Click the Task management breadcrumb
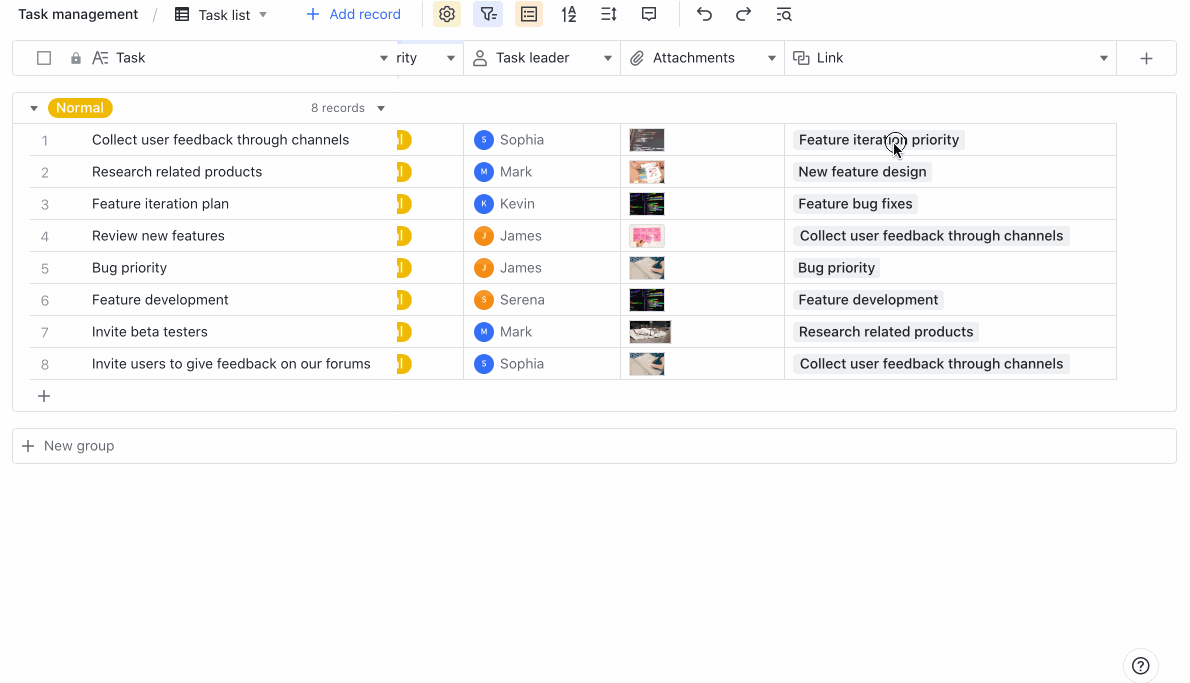The width and height of the screenshot is (1190, 683). tap(78, 14)
